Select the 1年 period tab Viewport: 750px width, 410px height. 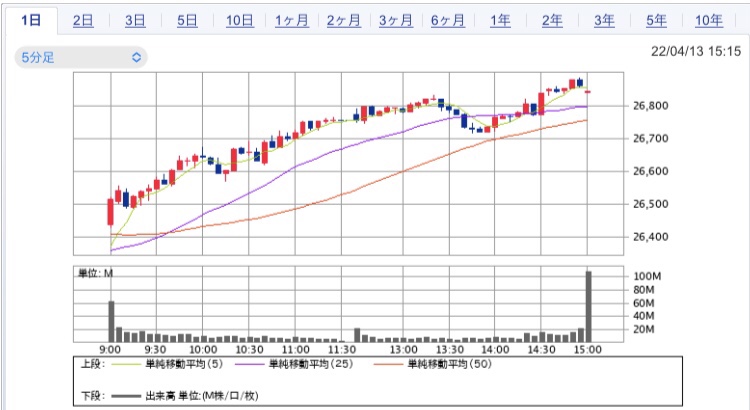tap(500, 21)
